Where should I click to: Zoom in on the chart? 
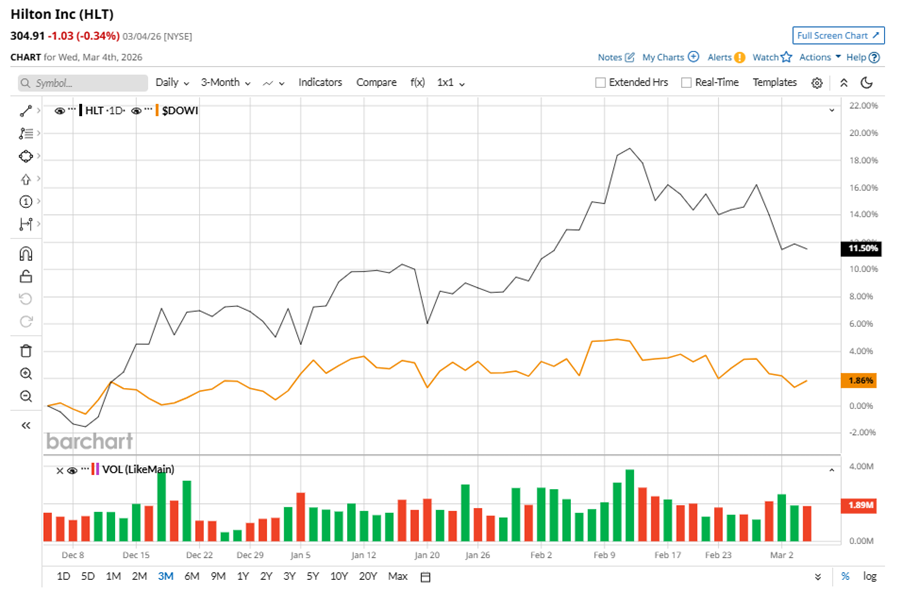point(26,374)
